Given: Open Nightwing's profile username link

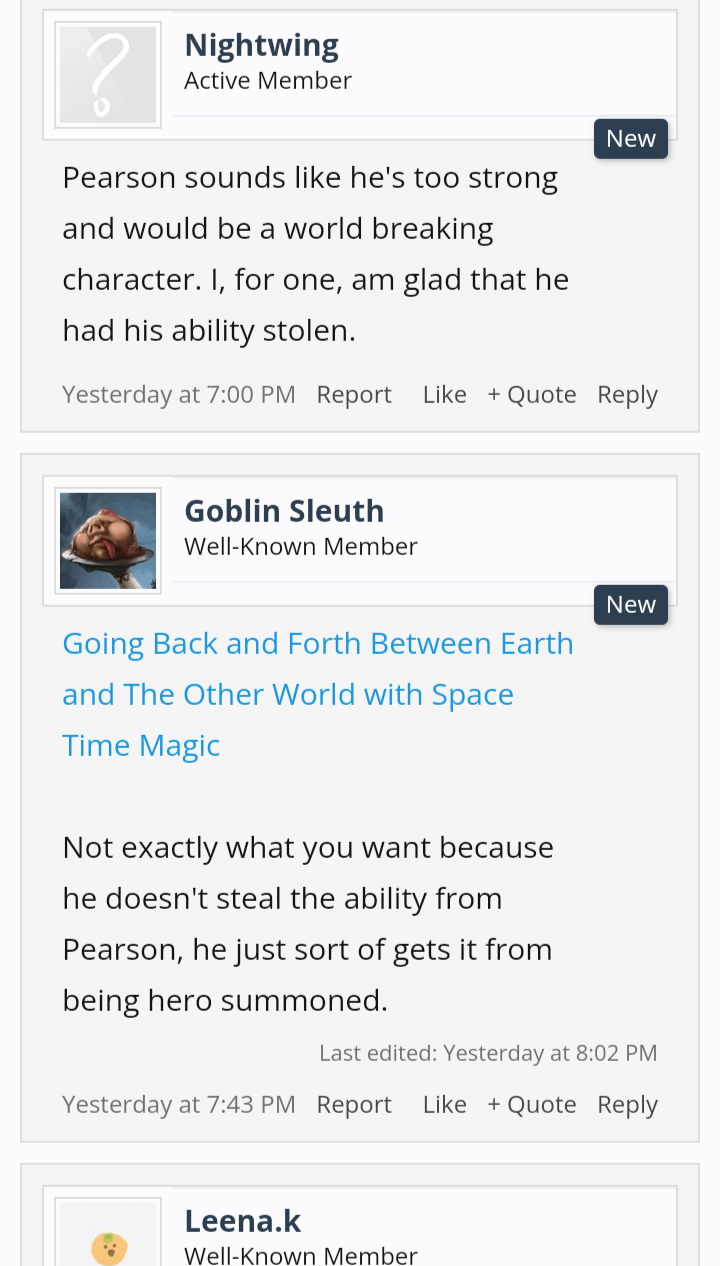Looking at the screenshot, I should pyautogui.click(x=262, y=45).
